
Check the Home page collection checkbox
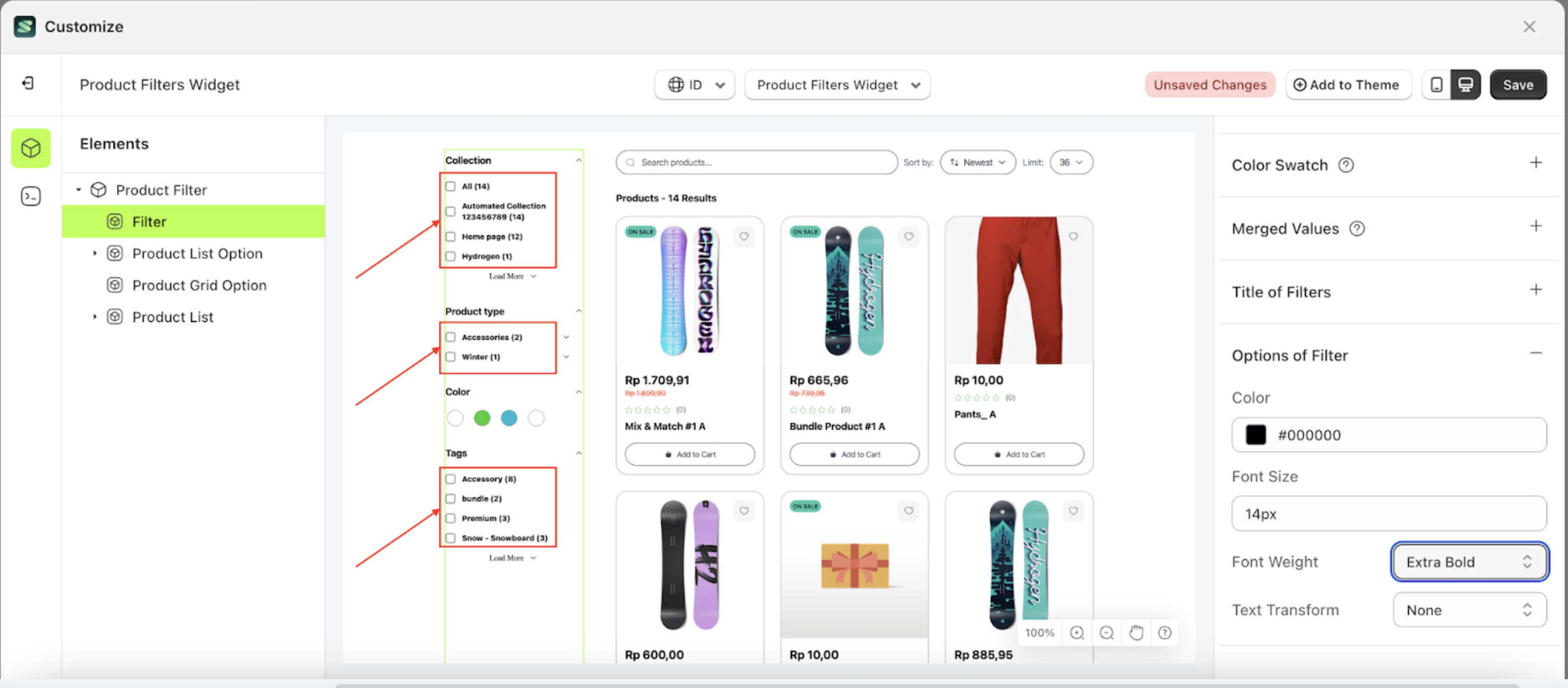click(x=451, y=237)
